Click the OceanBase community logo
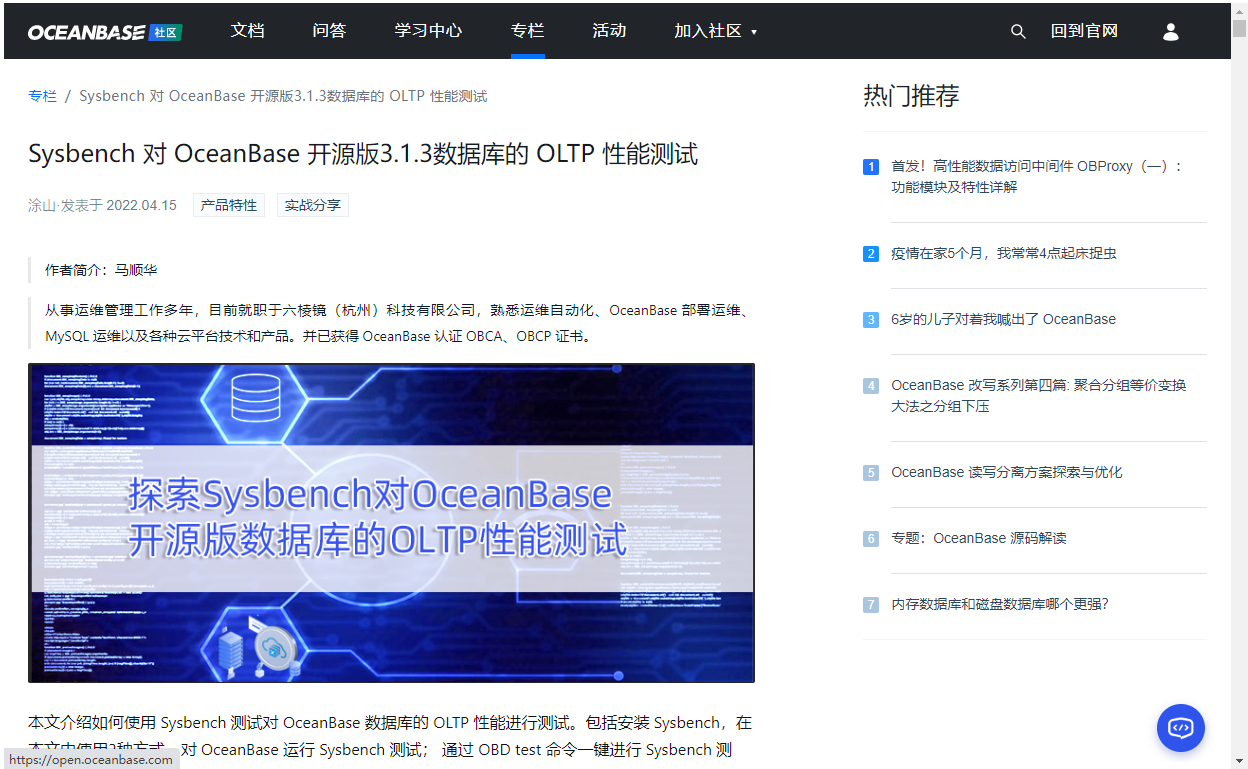The image size is (1248, 769). tap(105, 32)
